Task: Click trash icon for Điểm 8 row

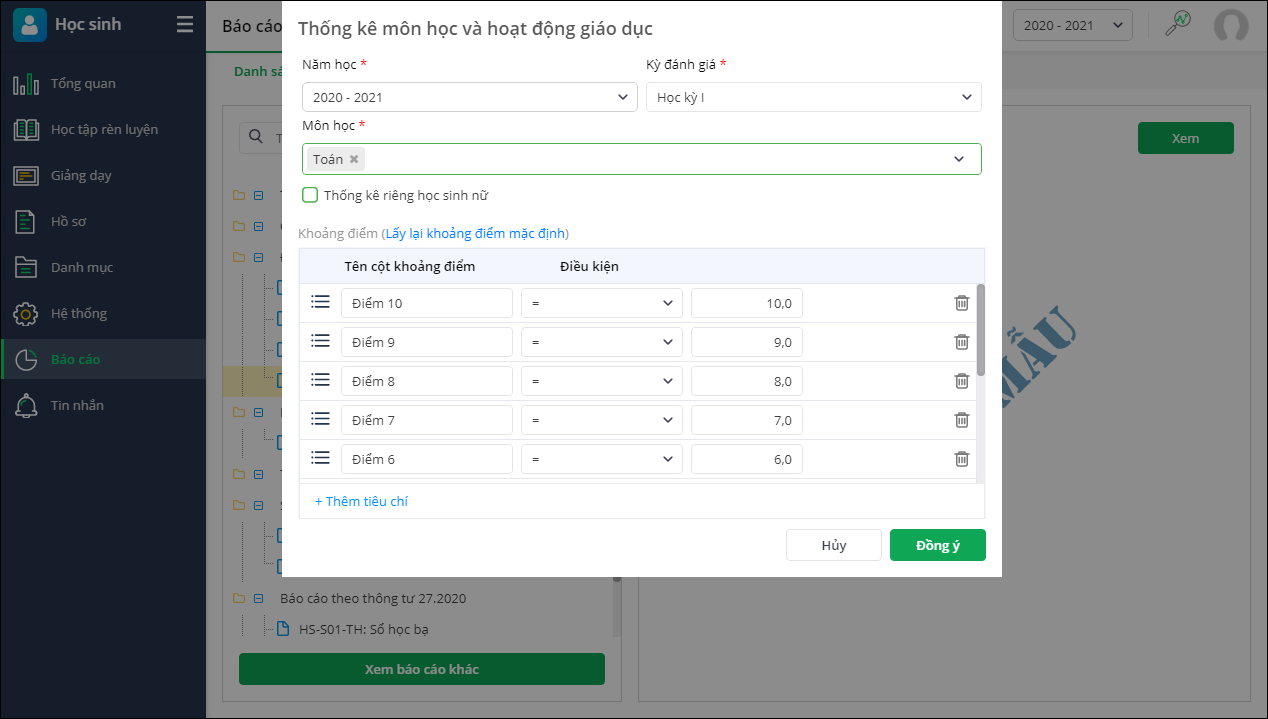Action: pos(961,381)
